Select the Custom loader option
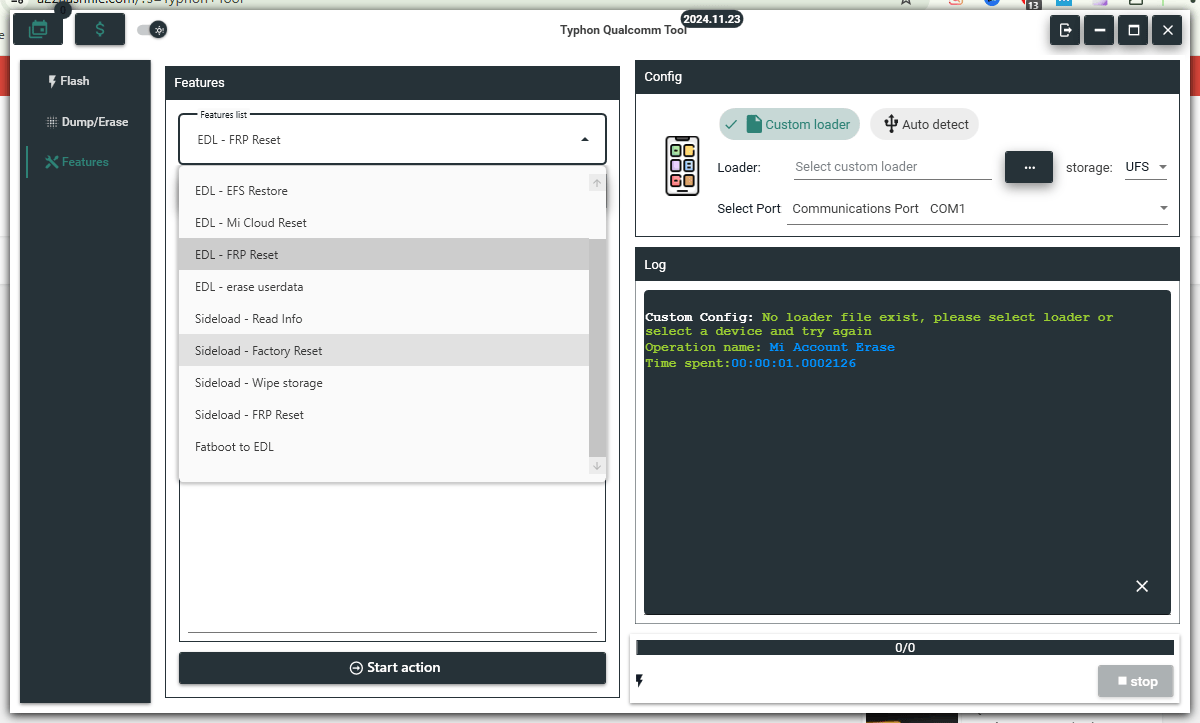 [x=789, y=125]
